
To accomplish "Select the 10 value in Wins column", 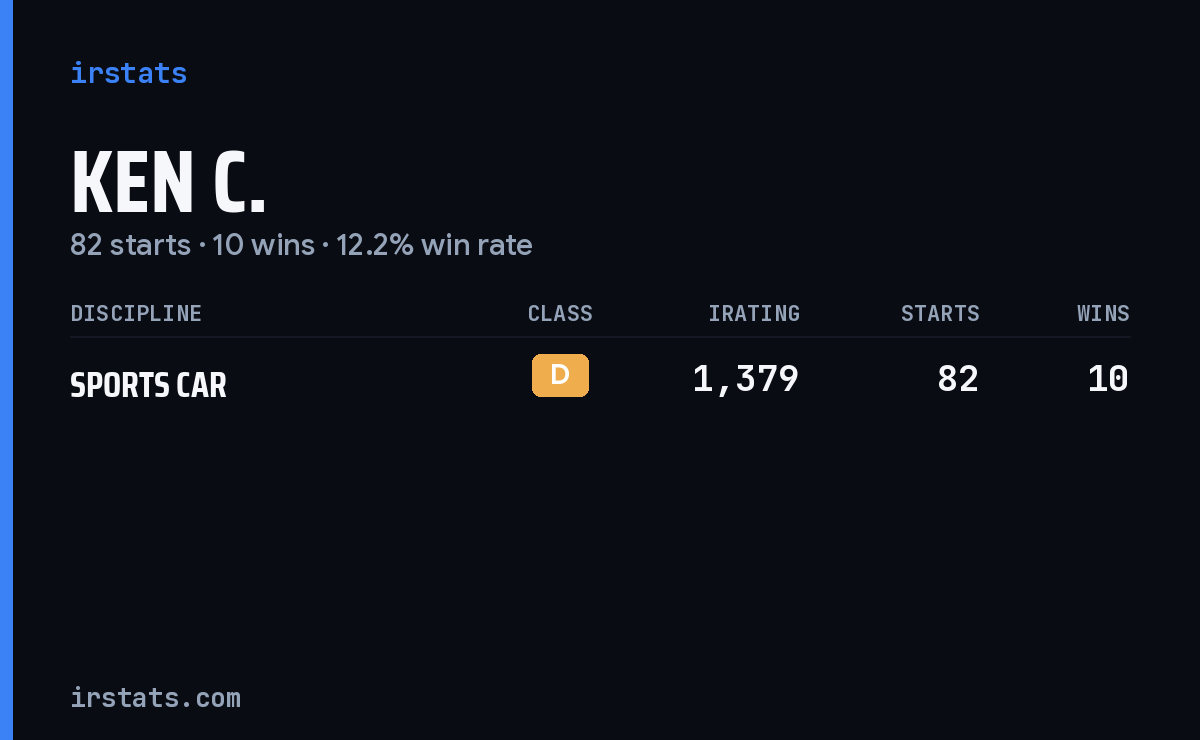I will 1108,379.
